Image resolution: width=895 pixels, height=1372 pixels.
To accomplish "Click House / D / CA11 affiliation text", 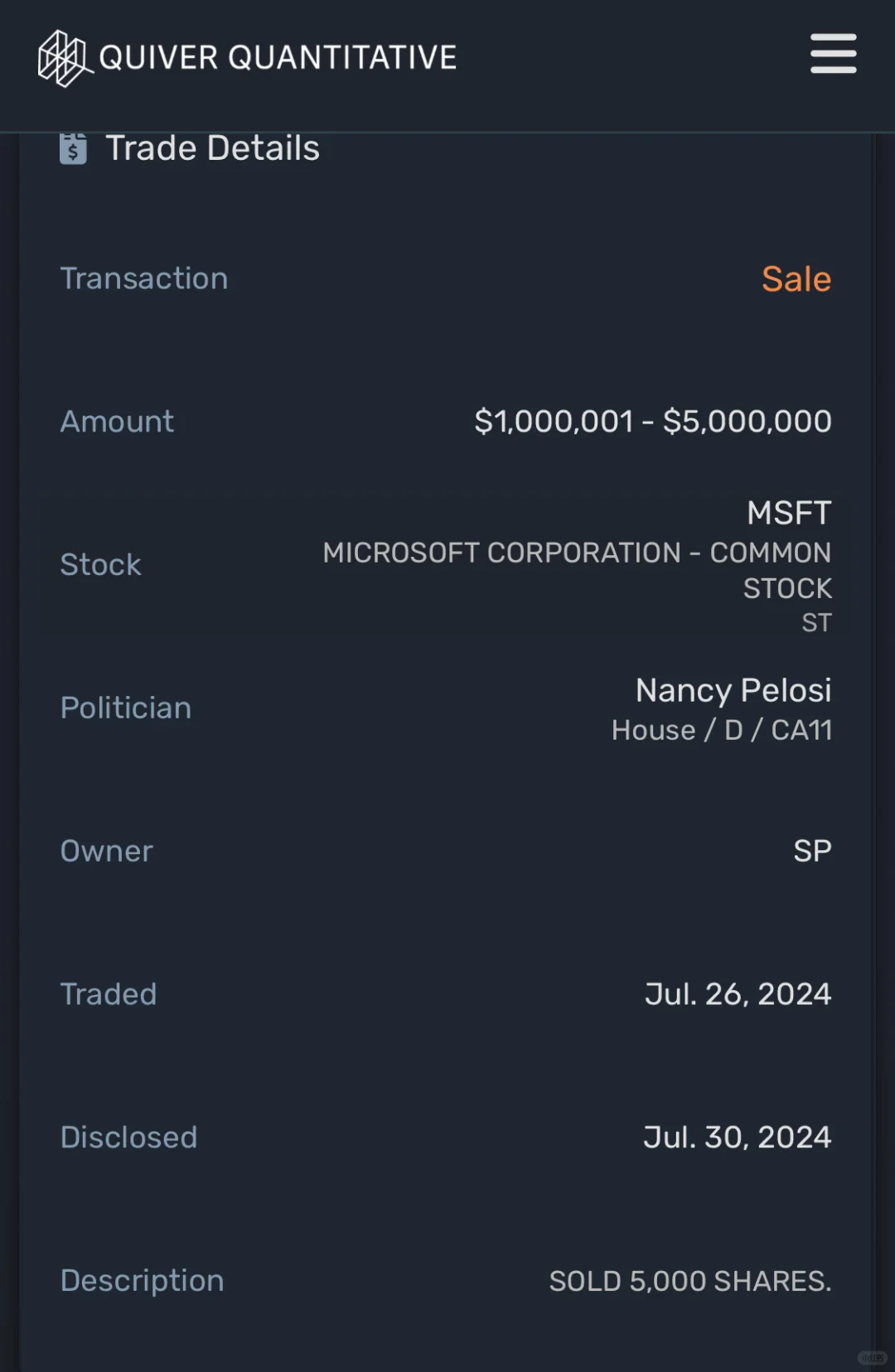I will (x=722, y=730).
